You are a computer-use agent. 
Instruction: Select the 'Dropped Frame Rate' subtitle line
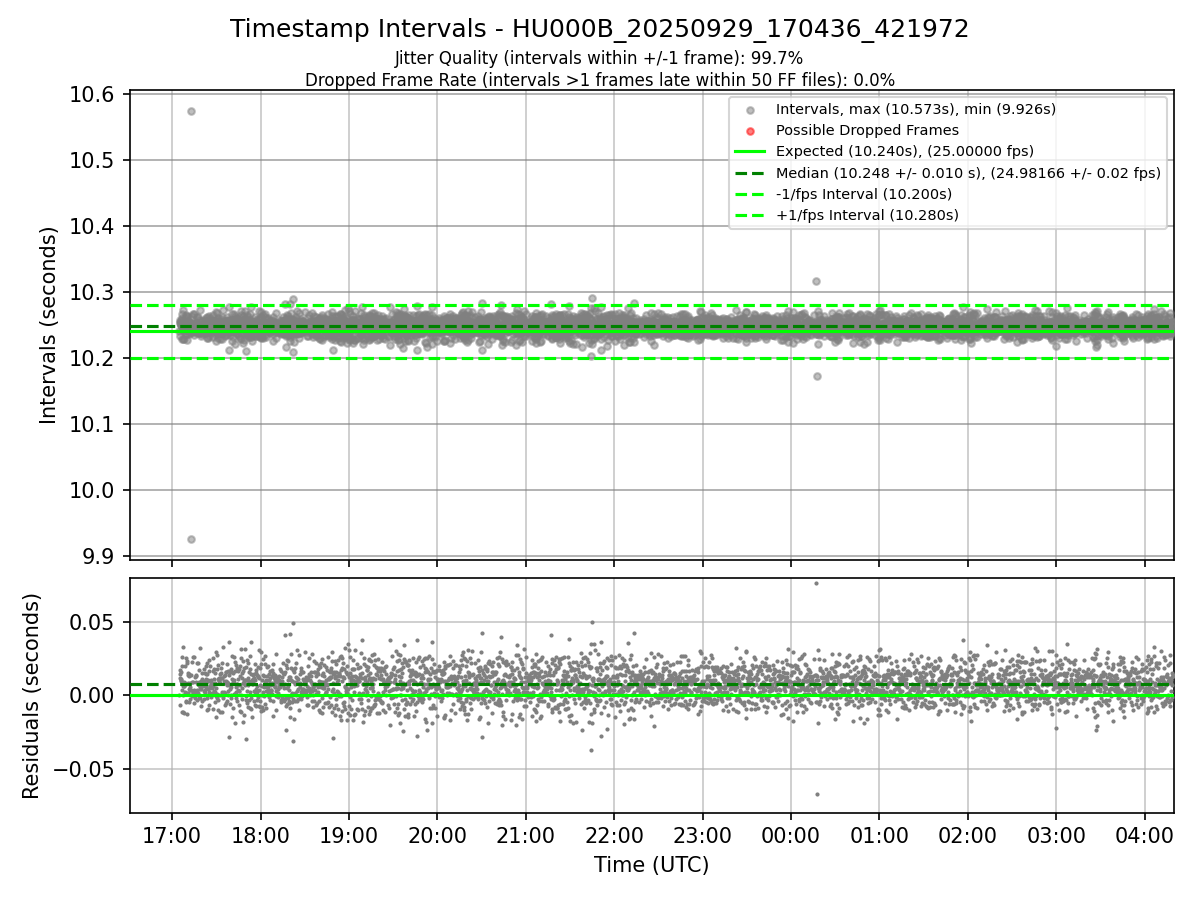coord(599,80)
